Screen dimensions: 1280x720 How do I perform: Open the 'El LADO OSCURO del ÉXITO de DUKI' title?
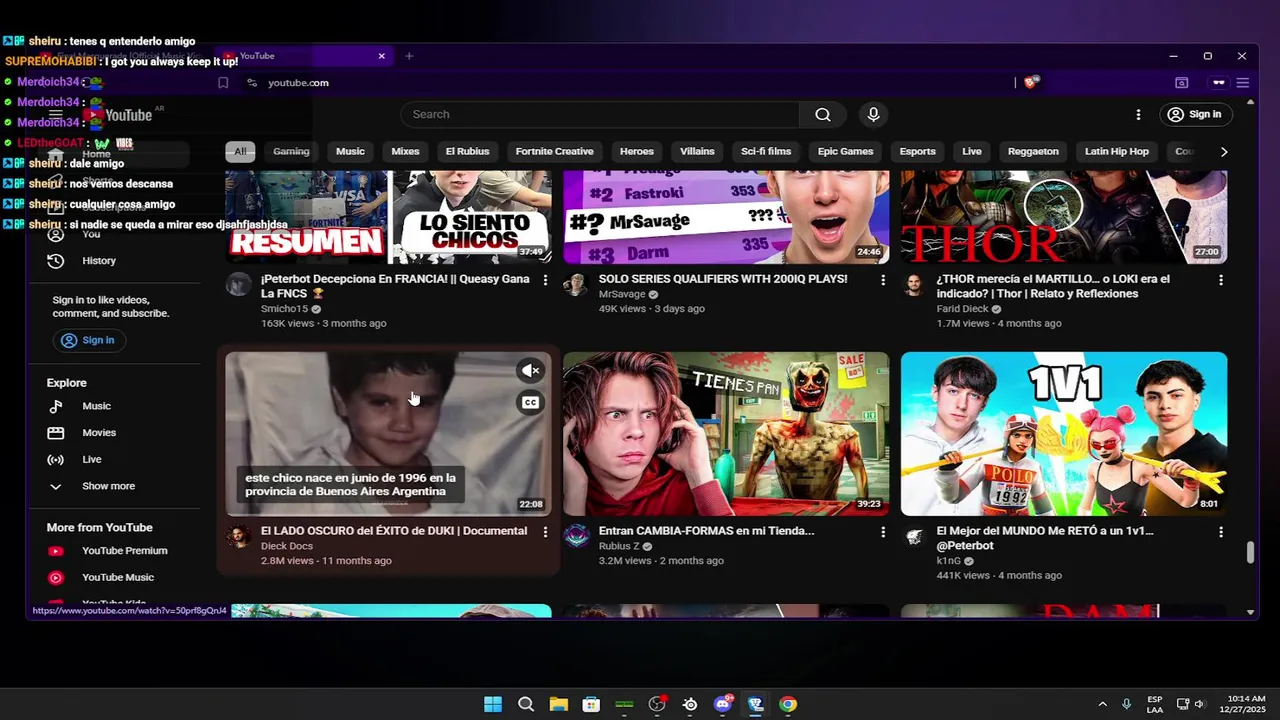394,531
